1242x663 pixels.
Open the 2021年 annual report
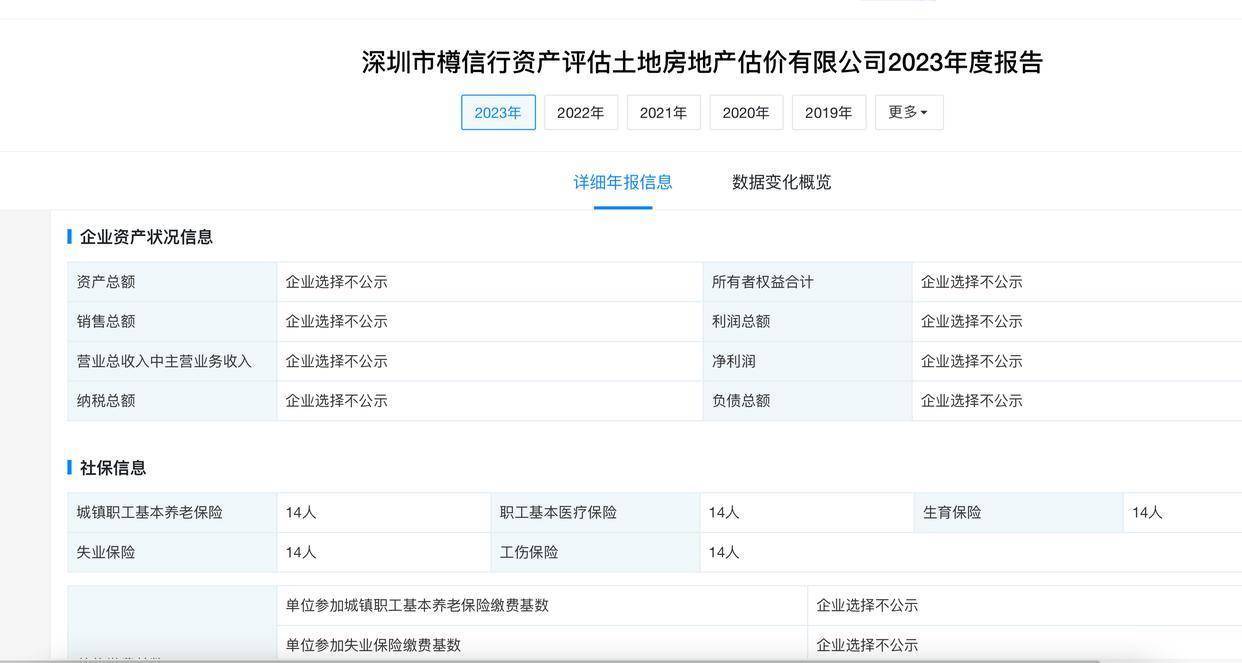coord(663,113)
